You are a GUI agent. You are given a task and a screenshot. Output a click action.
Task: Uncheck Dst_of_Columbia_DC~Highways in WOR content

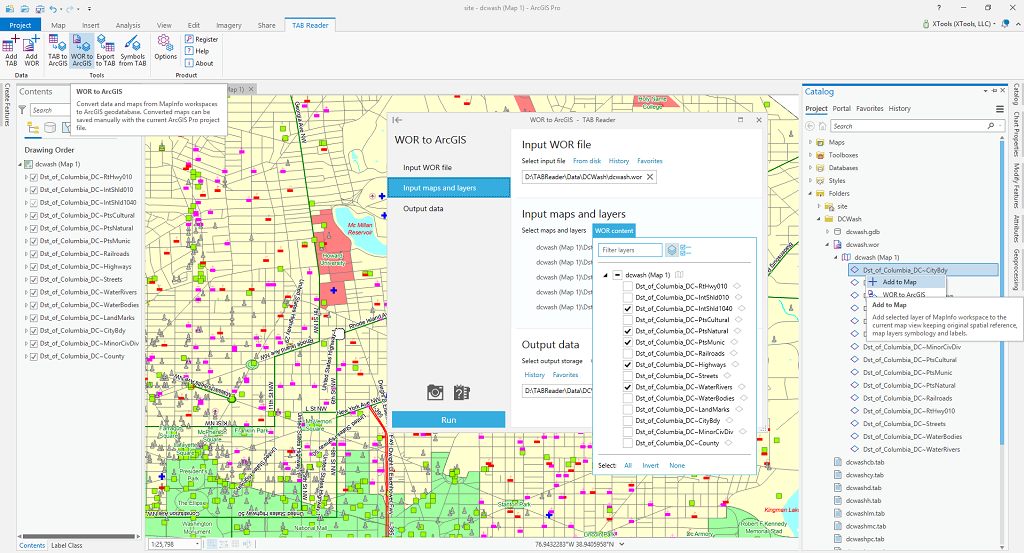click(x=628, y=364)
